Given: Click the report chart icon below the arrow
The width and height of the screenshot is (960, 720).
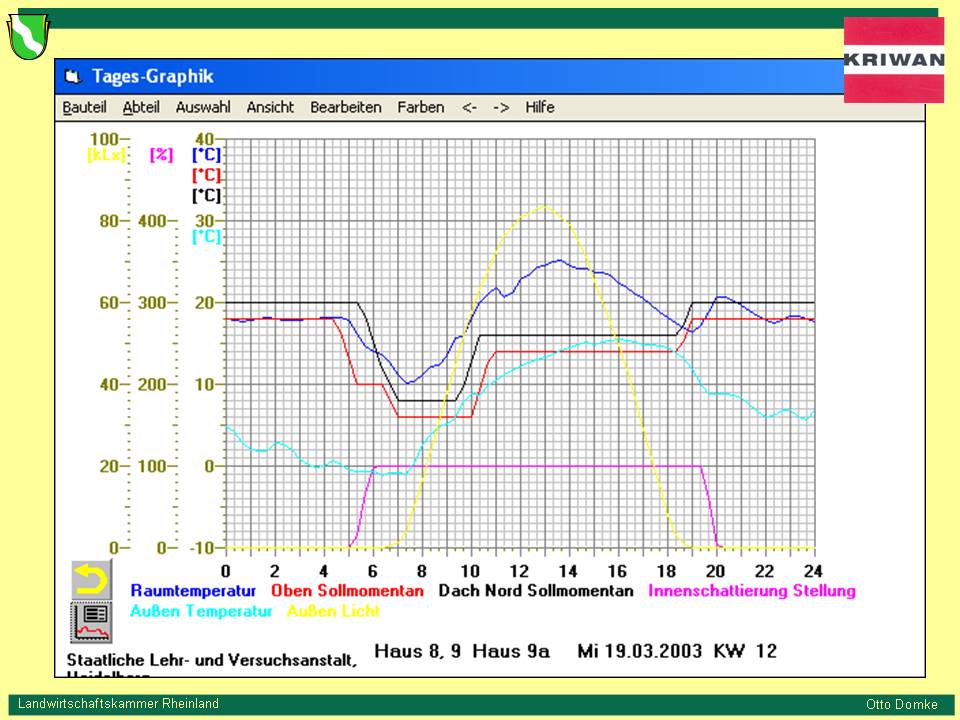Looking at the screenshot, I should pos(91,621).
